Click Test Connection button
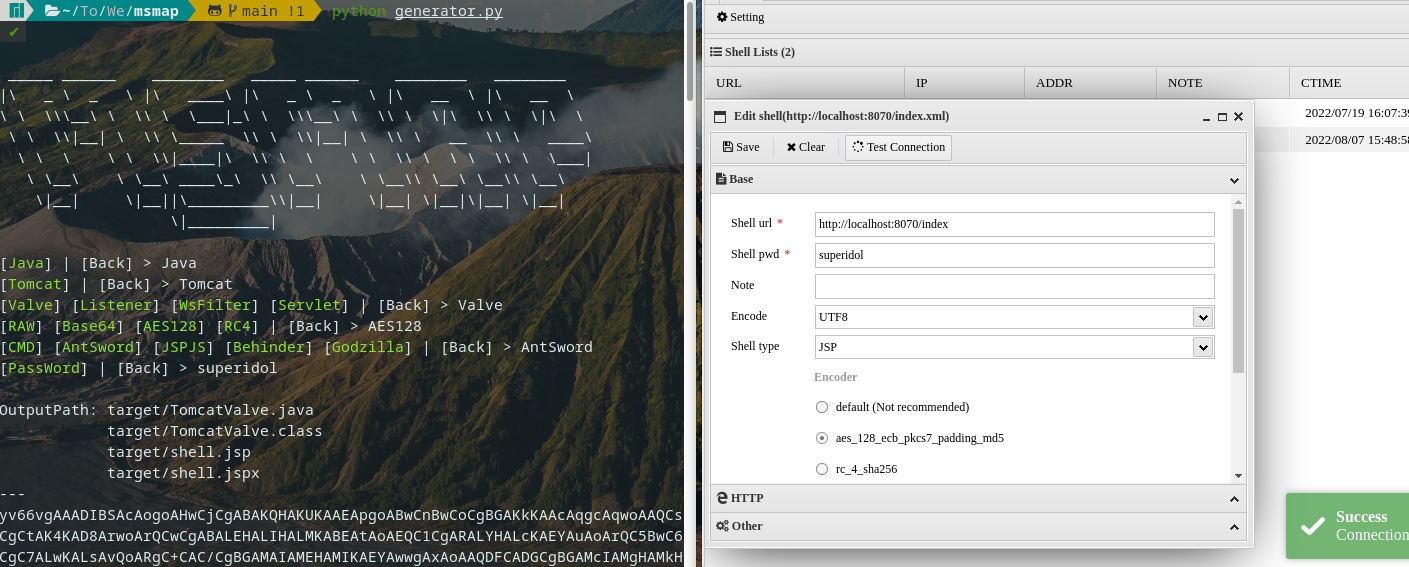The height and width of the screenshot is (567, 1409). pyautogui.click(x=898, y=147)
